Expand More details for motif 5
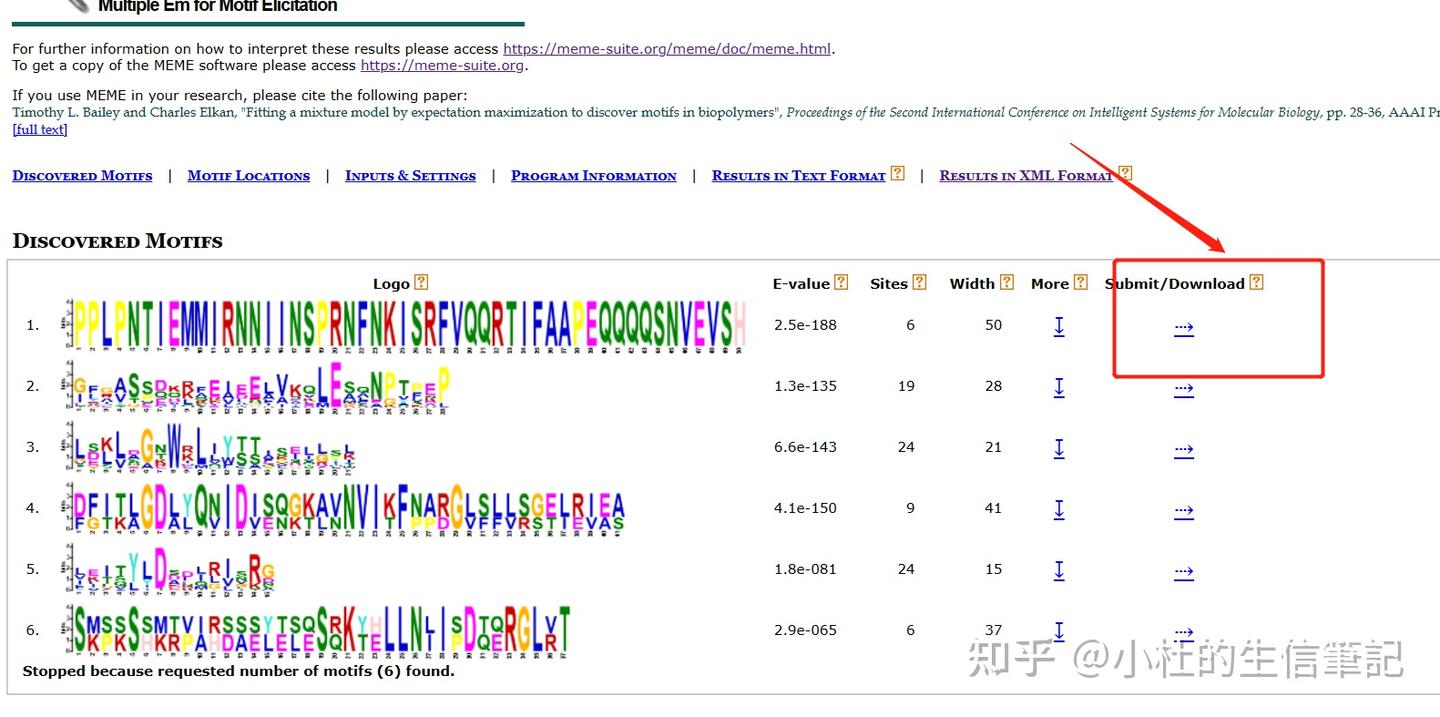 tap(1059, 572)
